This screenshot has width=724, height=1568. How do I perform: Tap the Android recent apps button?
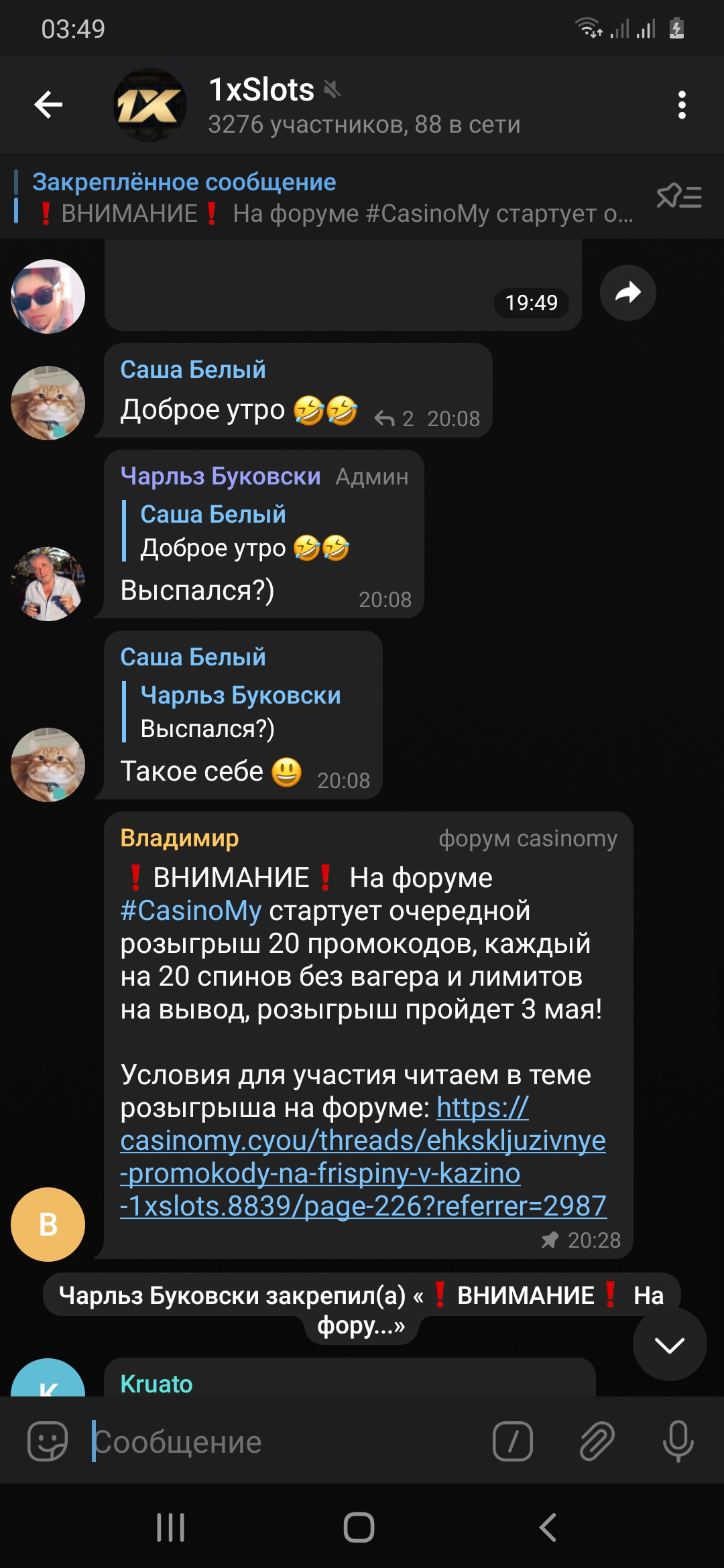point(170,1528)
